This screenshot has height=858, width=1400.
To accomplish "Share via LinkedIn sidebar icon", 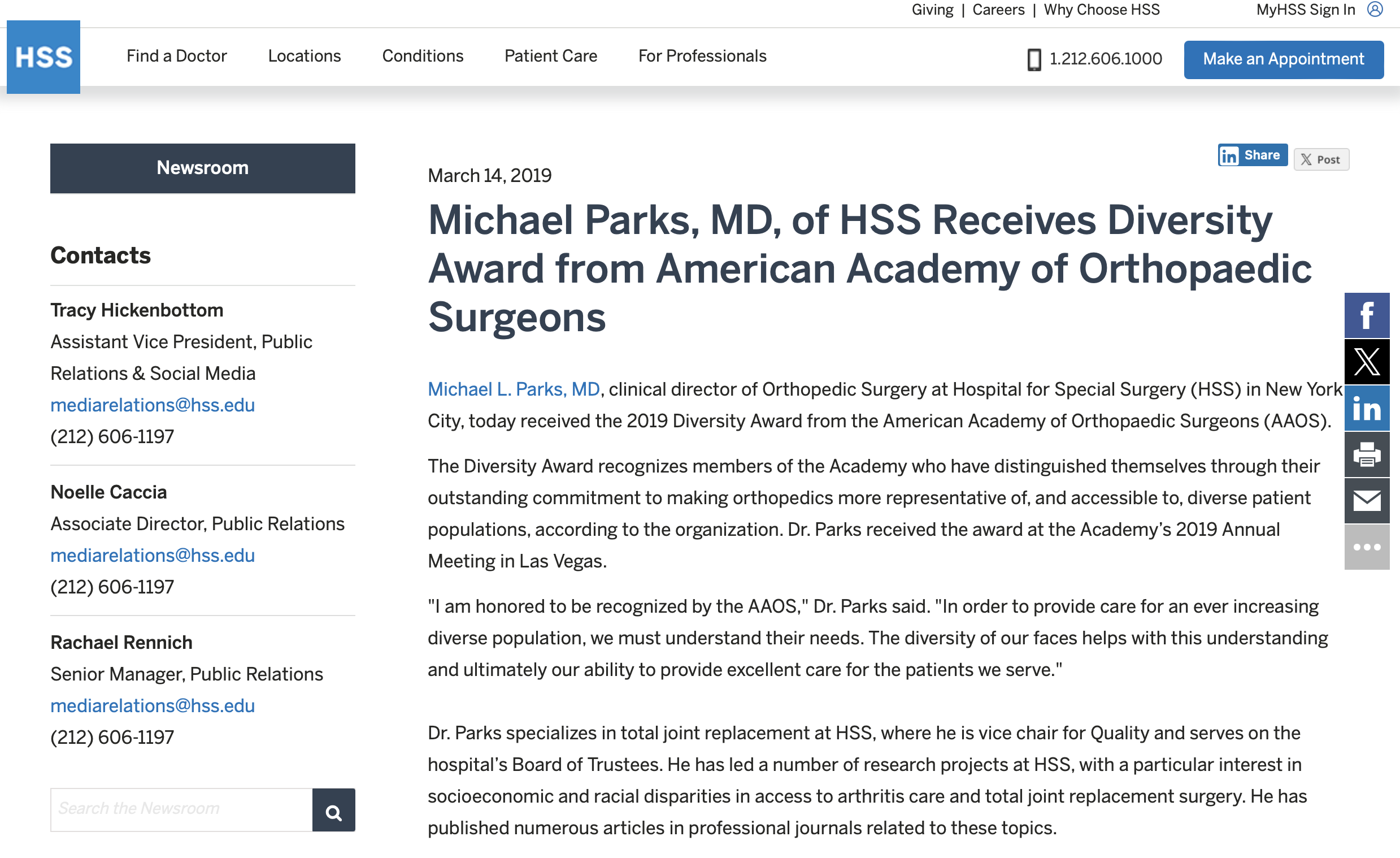I will pos(1367,408).
